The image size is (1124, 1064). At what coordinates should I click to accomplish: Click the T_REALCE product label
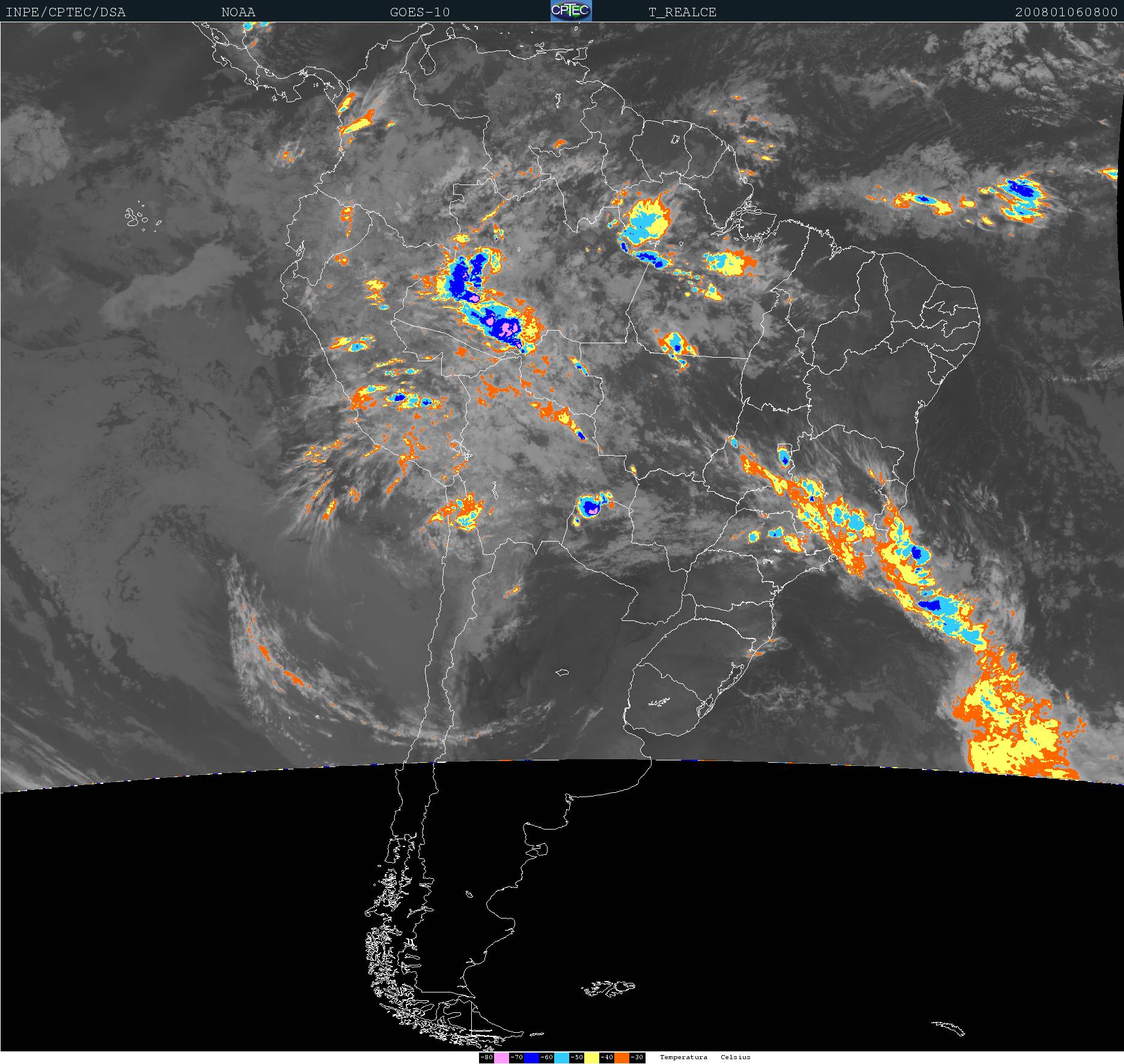point(682,12)
